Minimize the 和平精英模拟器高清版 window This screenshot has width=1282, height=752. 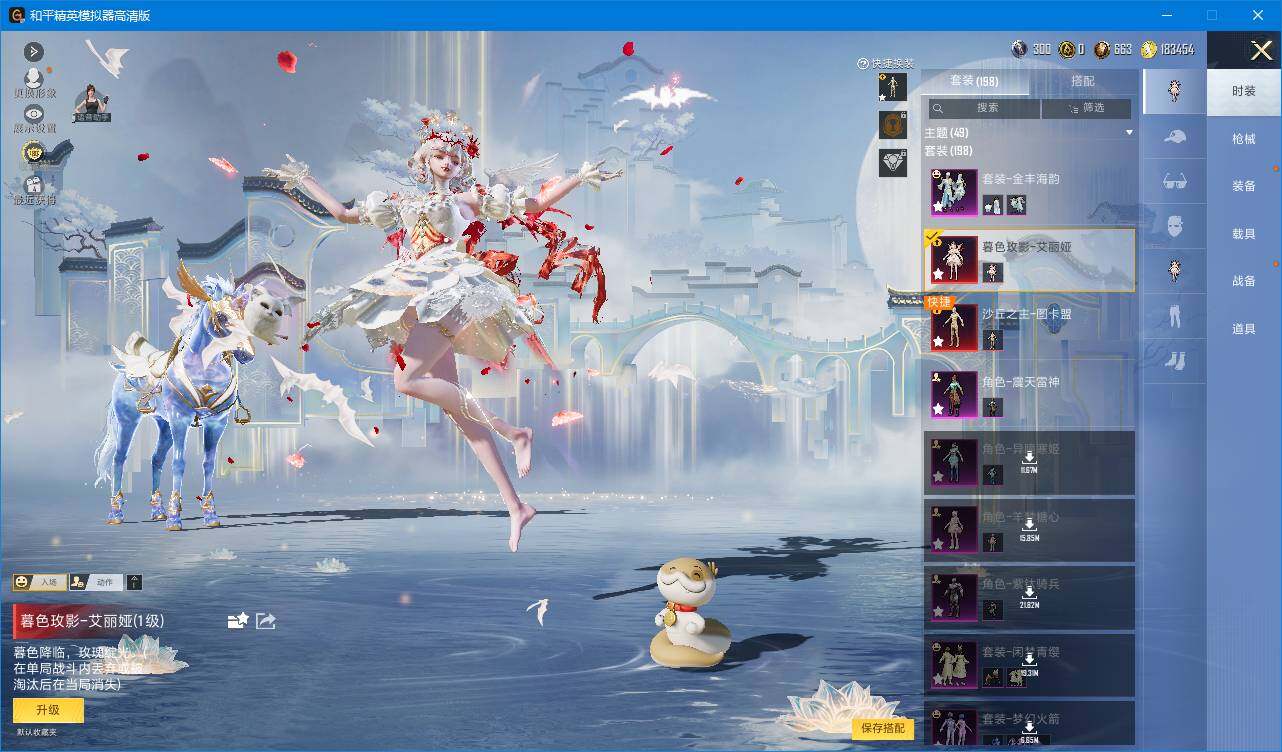click(1166, 15)
